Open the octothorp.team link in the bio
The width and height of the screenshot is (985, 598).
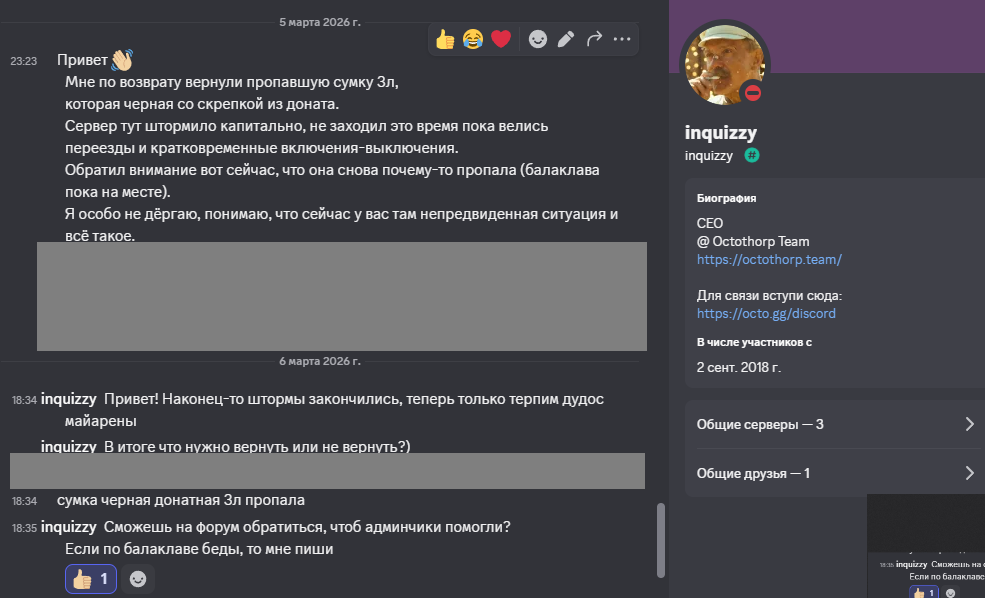(769, 260)
